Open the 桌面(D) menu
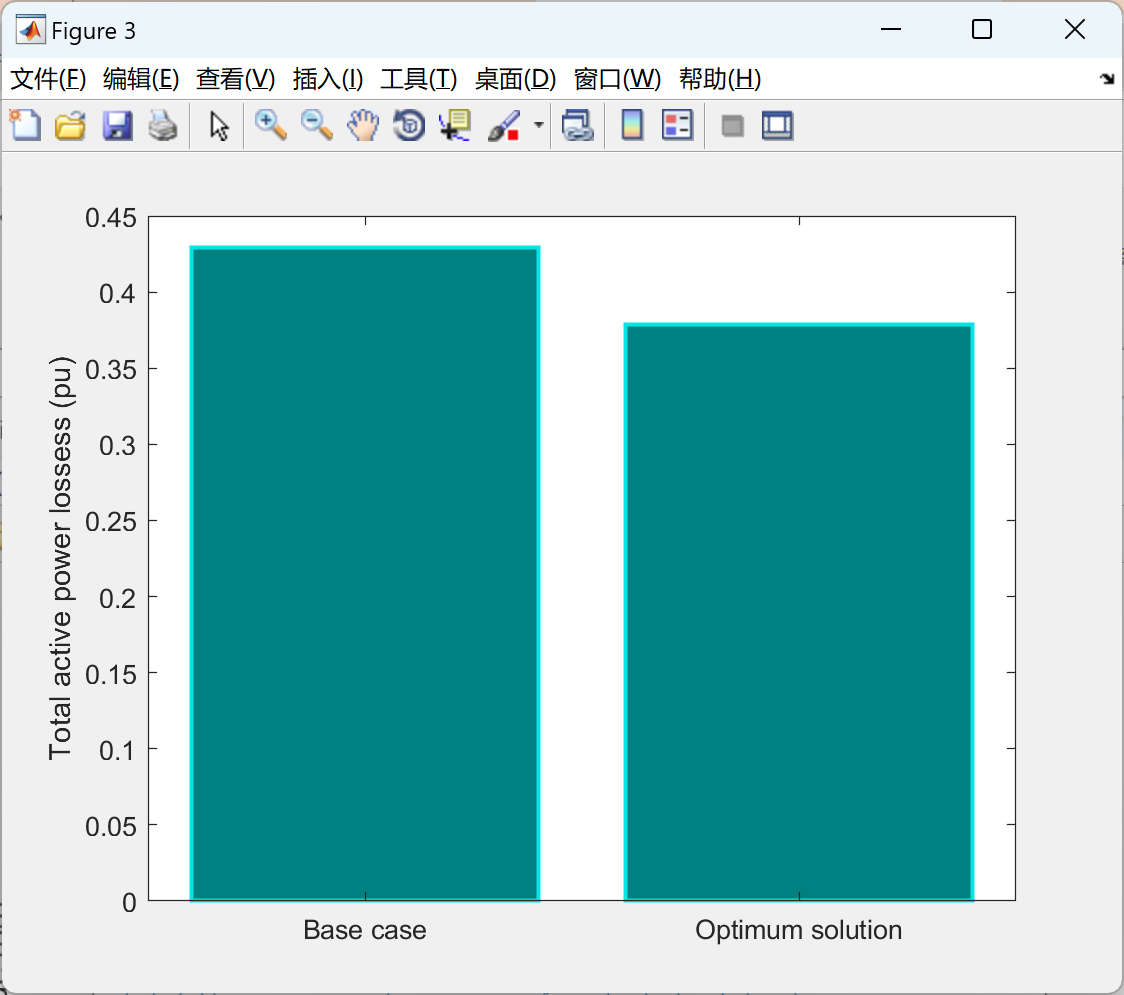The image size is (1124, 995). pyautogui.click(x=515, y=79)
